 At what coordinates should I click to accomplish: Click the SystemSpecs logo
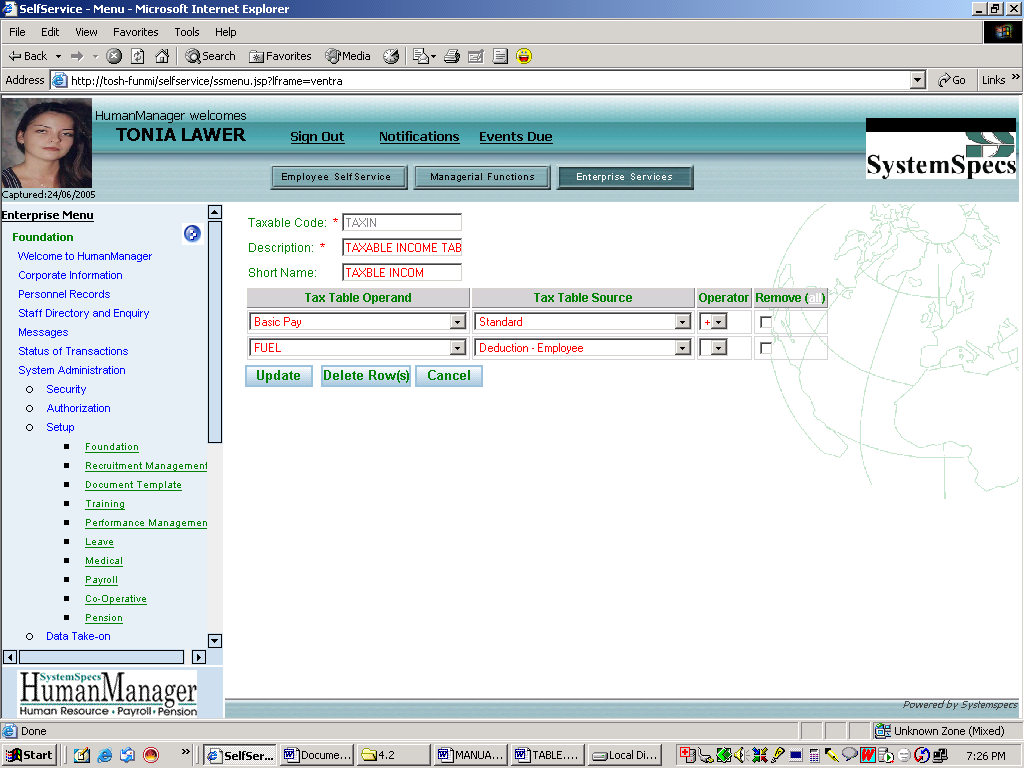coord(940,148)
